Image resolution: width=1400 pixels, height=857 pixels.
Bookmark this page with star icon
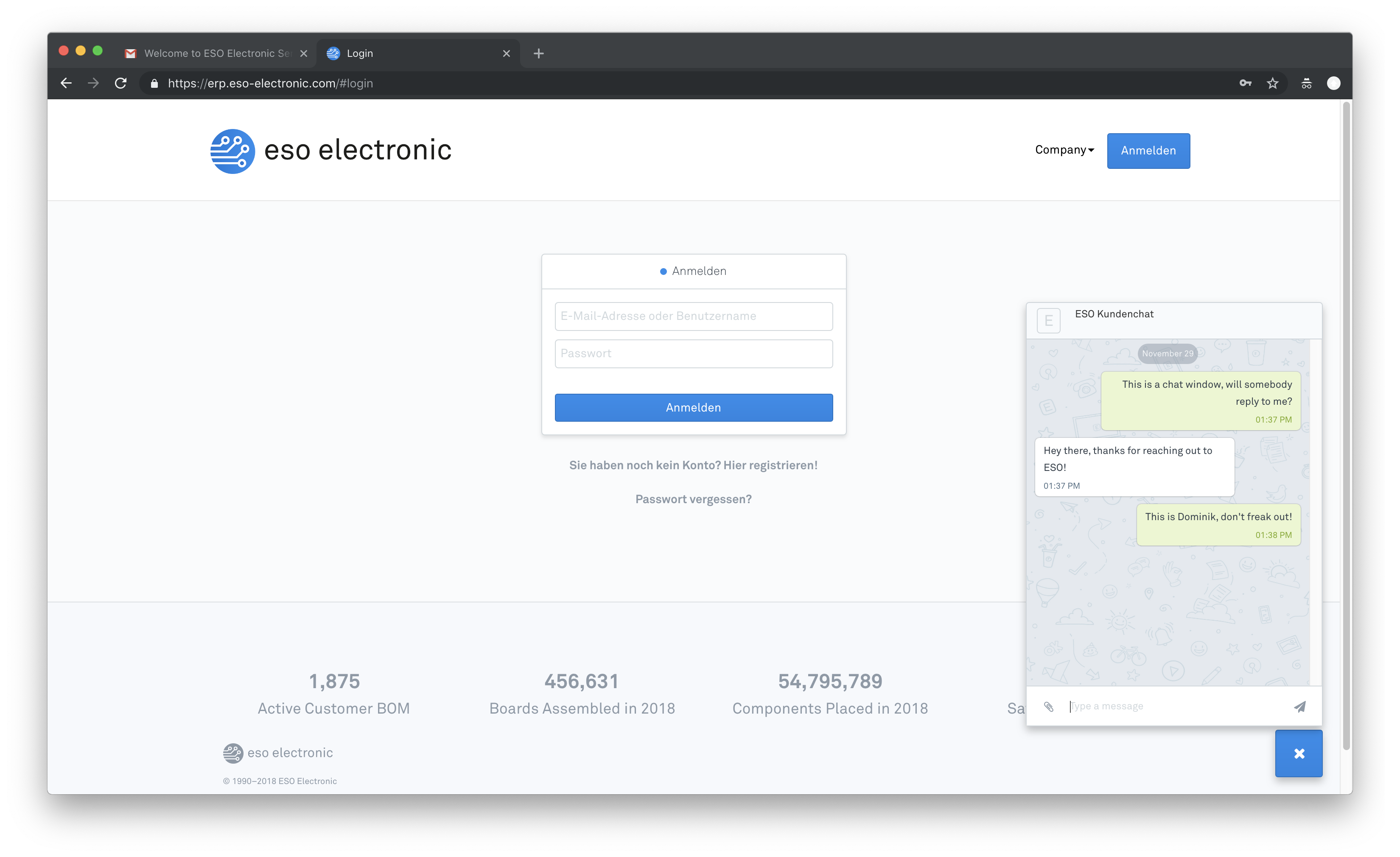pos(1272,84)
